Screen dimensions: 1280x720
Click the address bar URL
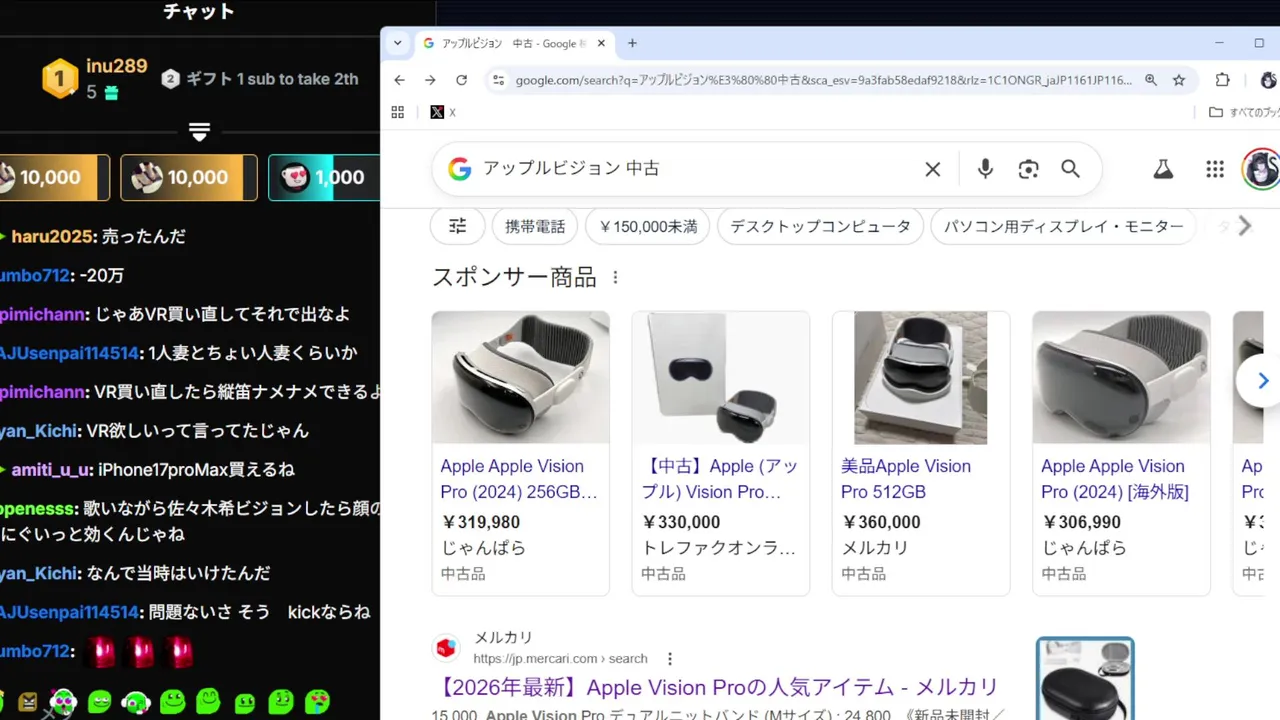(x=823, y=80)
